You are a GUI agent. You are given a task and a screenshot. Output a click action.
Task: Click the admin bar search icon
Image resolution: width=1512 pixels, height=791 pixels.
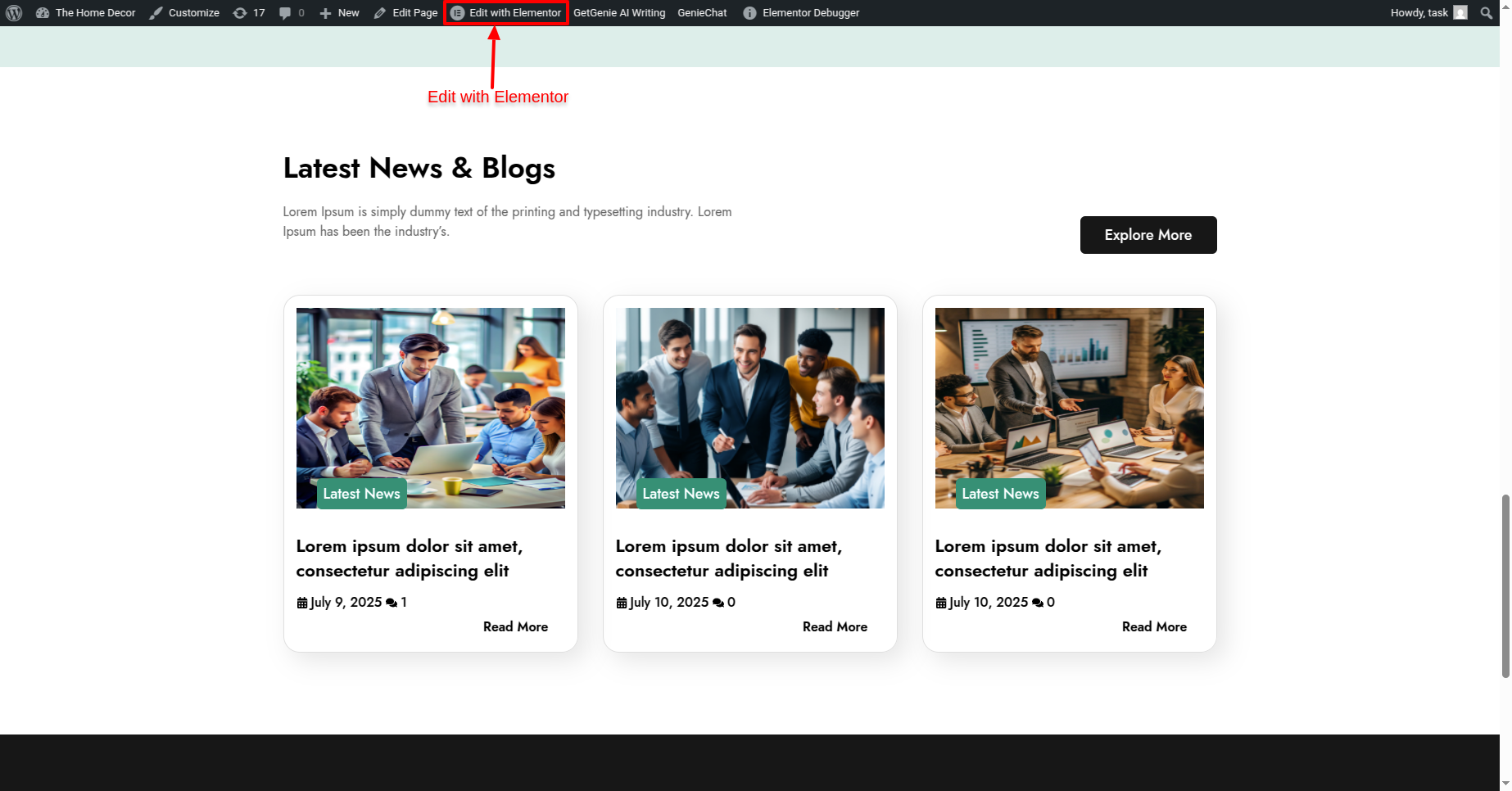click(1487, 13)
